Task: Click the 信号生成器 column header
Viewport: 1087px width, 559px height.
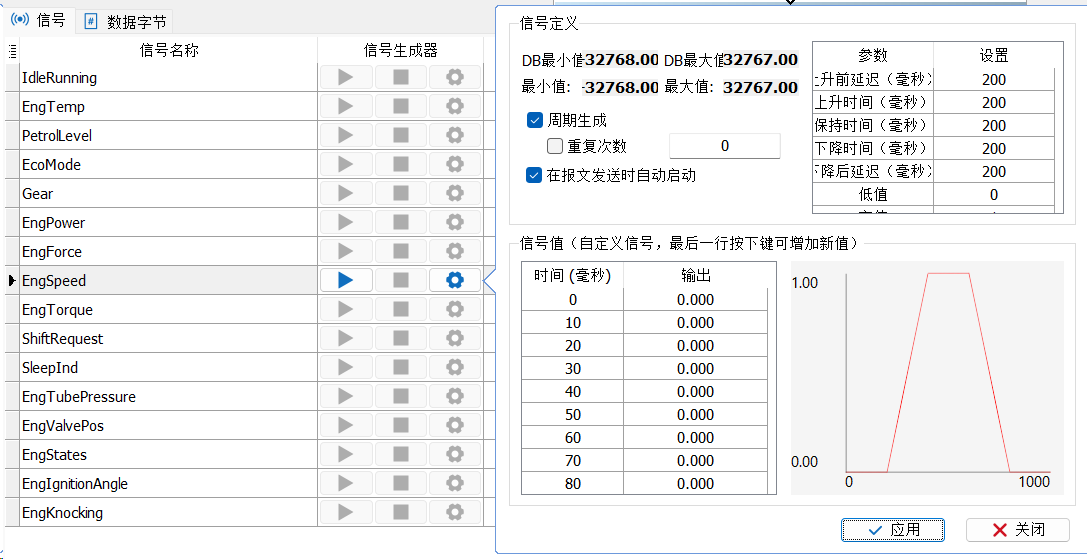Action: (x=401, y=51)
